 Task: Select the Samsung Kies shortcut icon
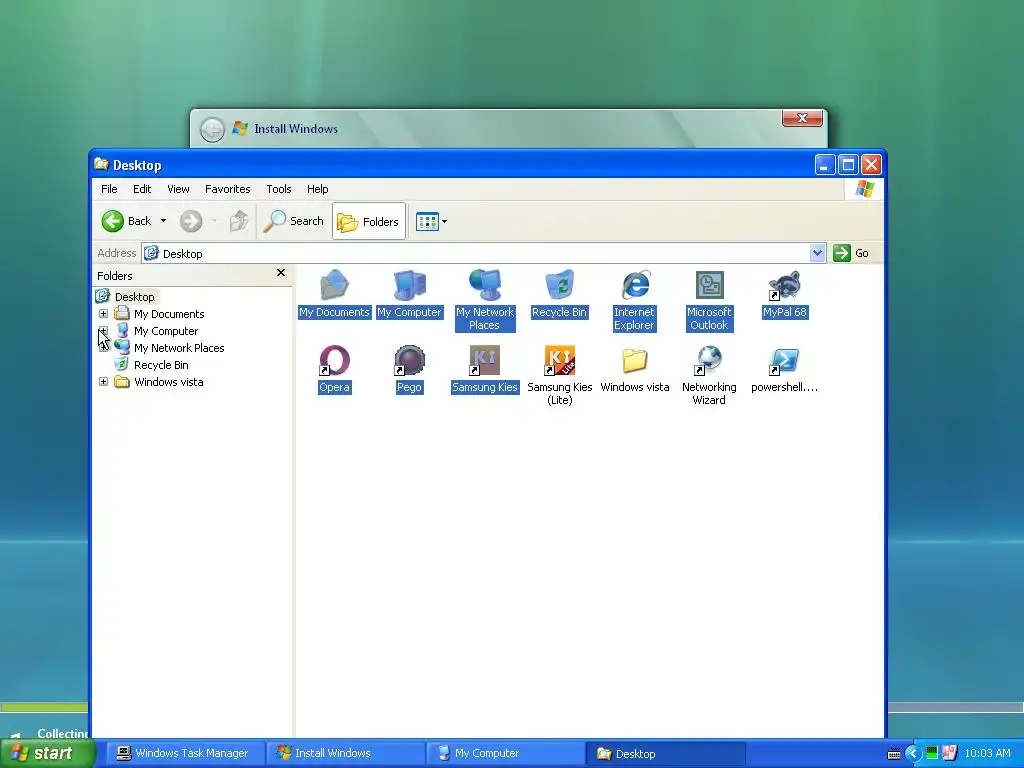point(485,369)
